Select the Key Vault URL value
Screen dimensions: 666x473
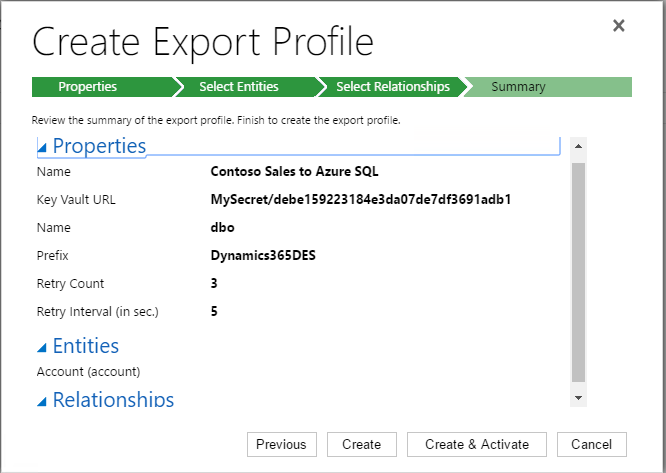[x=361, y=199]
